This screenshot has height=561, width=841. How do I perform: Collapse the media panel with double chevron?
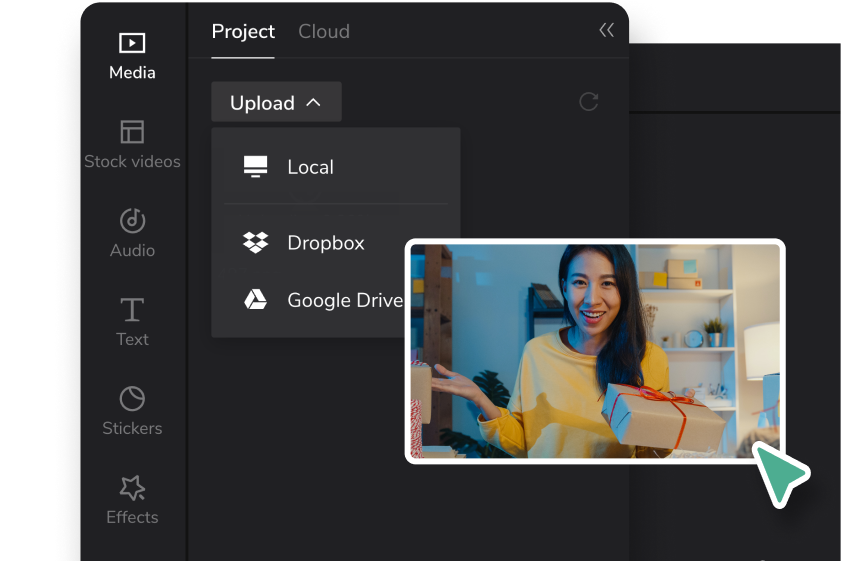click(x=606, y=31)
